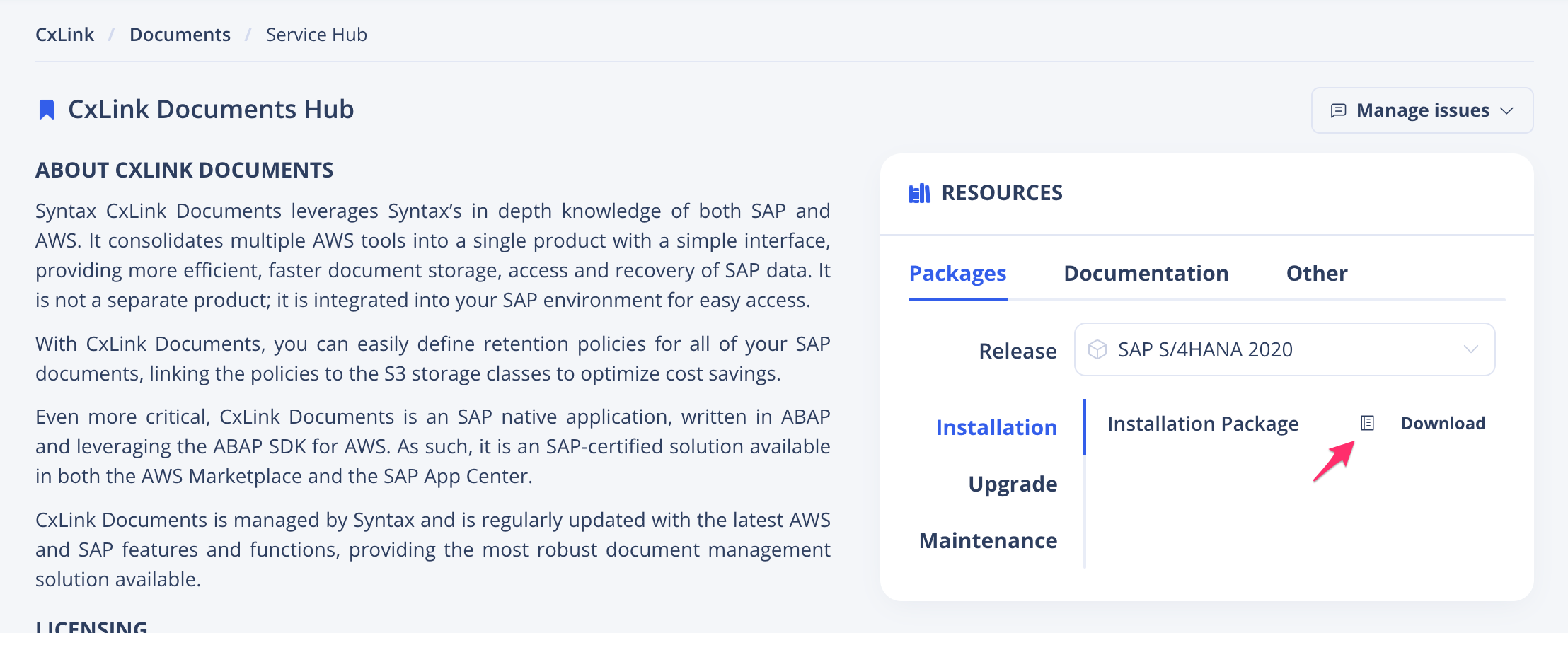Image resolution: width=1568 pixels, height=662 pixels.
Task: Navigate to Documents via the breadcrumb
Action: pos(180,33)
